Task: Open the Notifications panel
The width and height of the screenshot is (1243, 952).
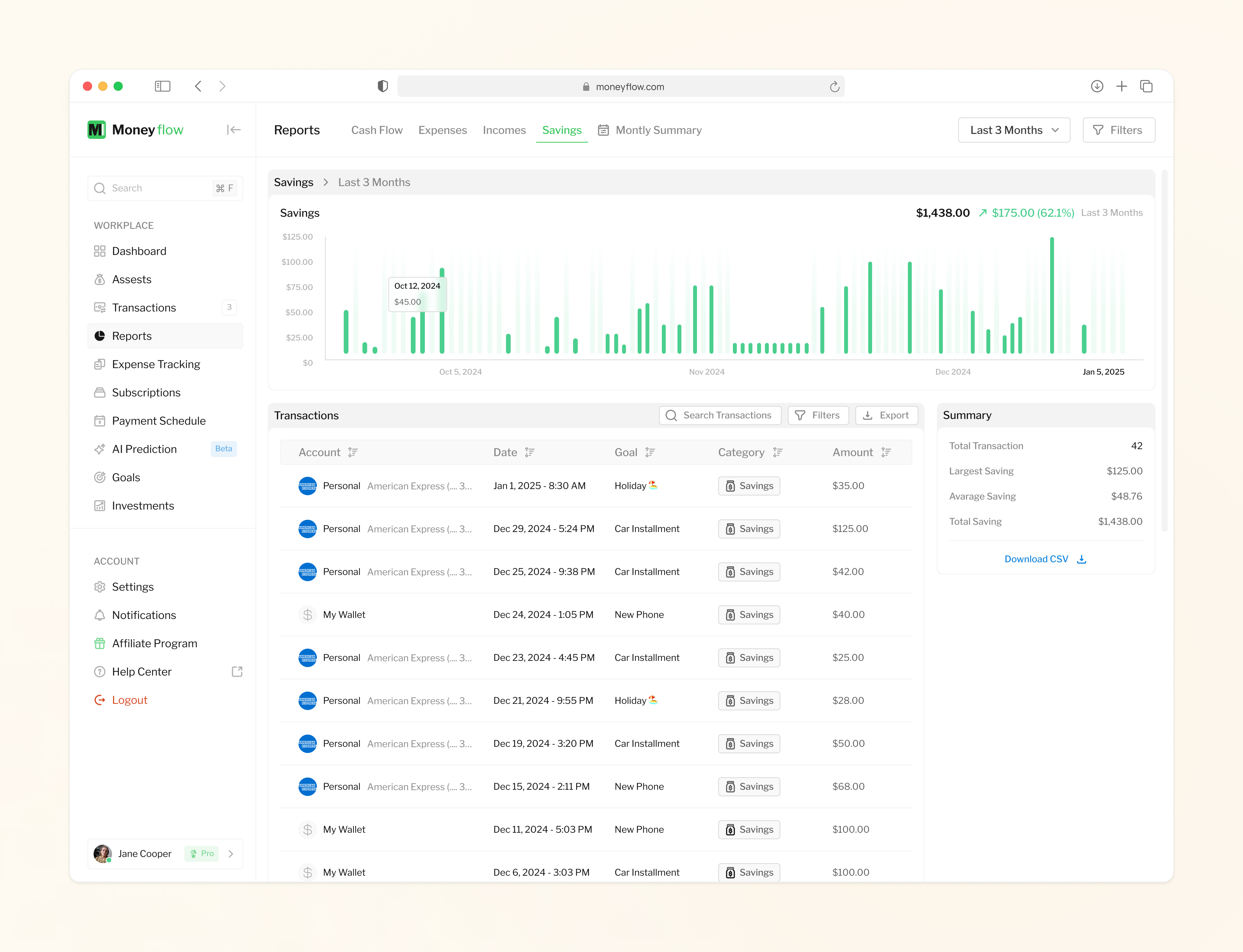Action: coord(144,615)
